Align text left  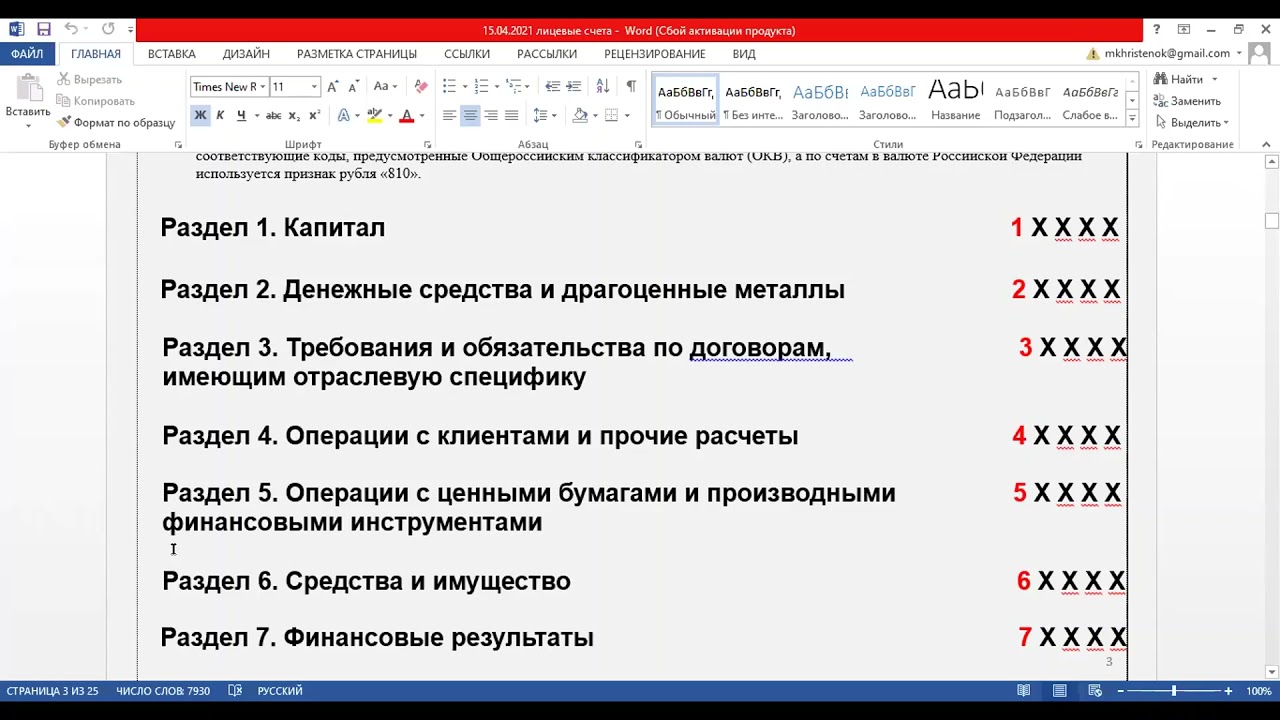[450, 116]
